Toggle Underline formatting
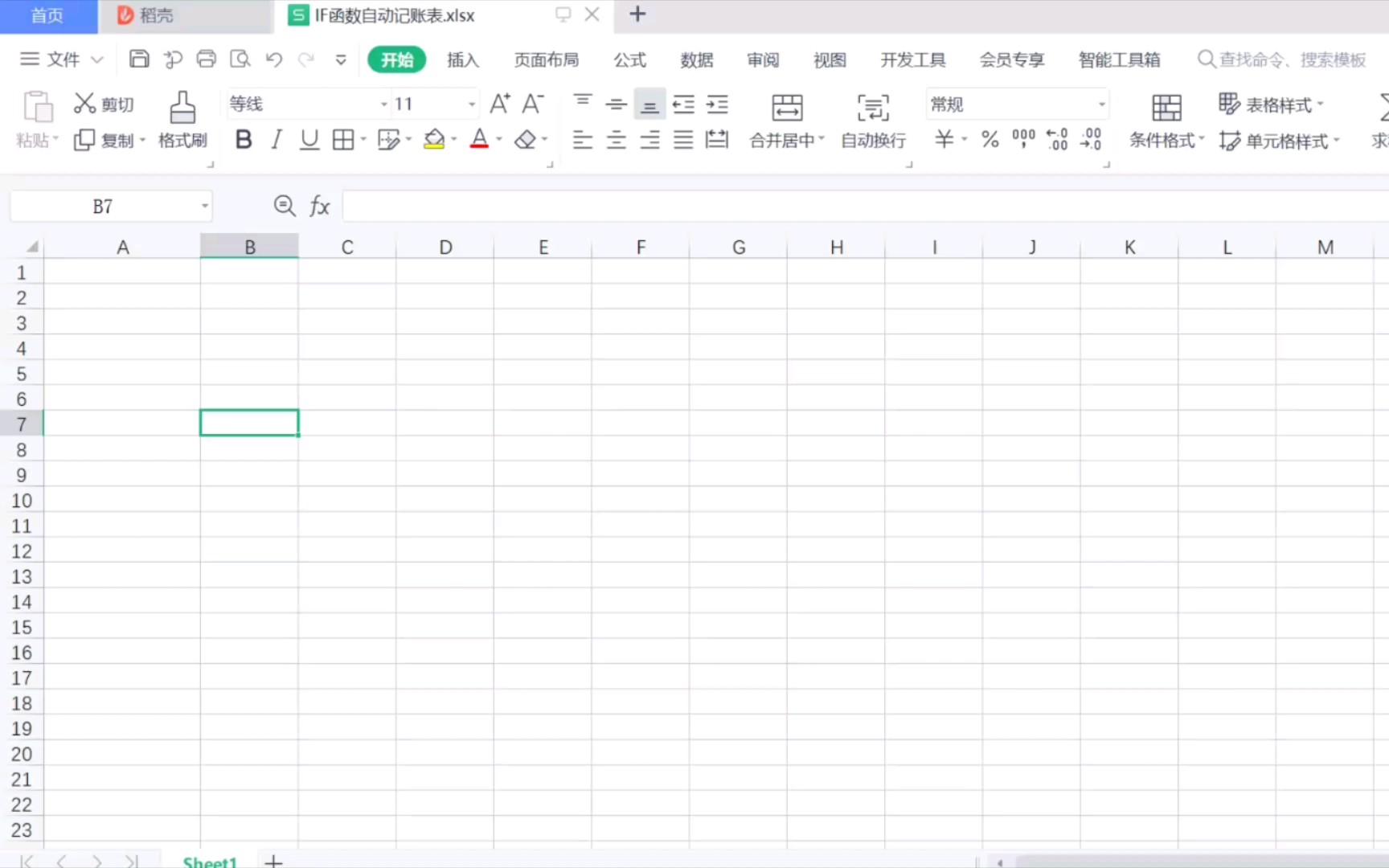The height and width of the screenshot is (868, 1389). click(x=309, y=139)
